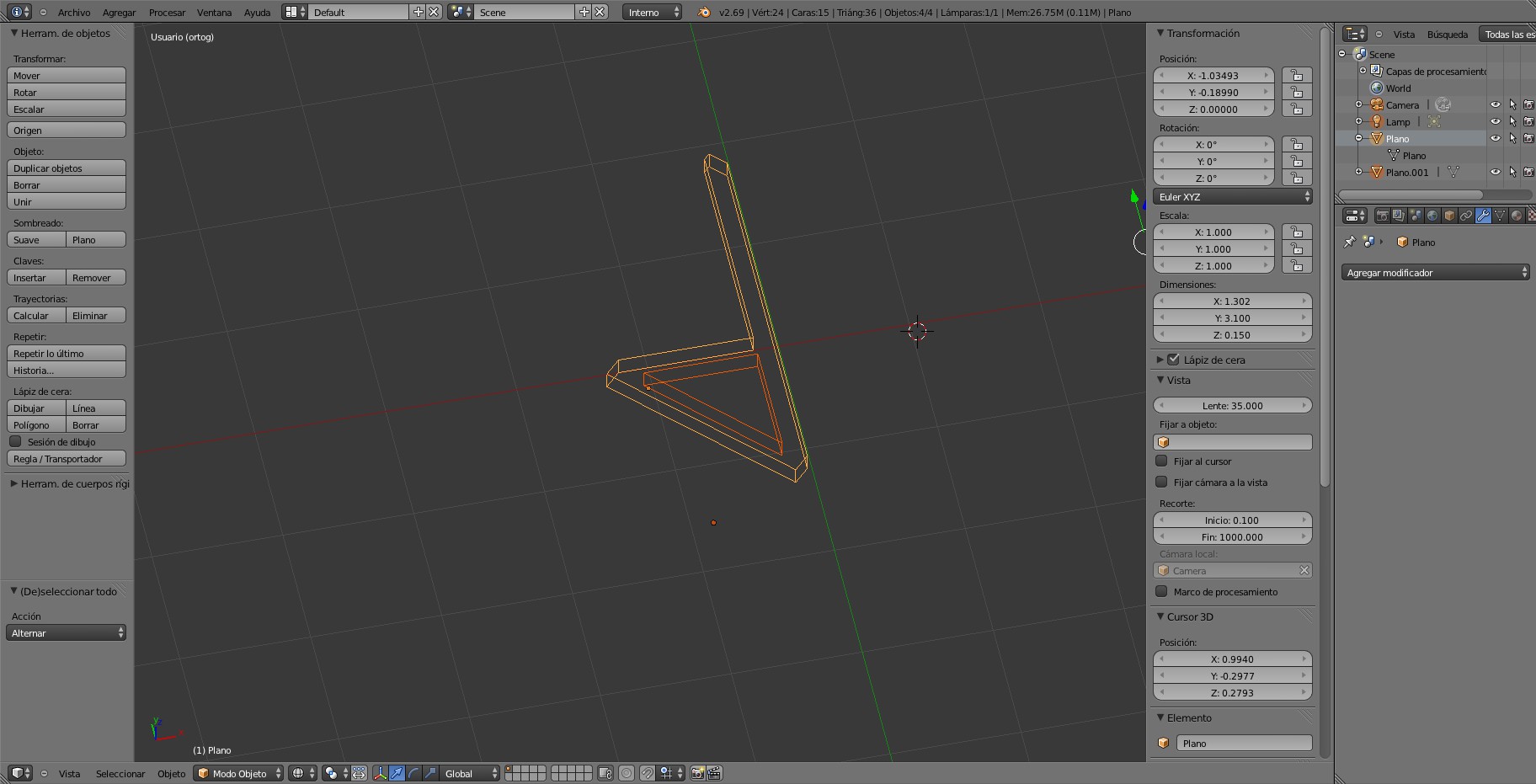The height and width of the screenshot is (784, 1536).
Task: Open the World properties tab (globe icon)
Action: coord(1432,216)
